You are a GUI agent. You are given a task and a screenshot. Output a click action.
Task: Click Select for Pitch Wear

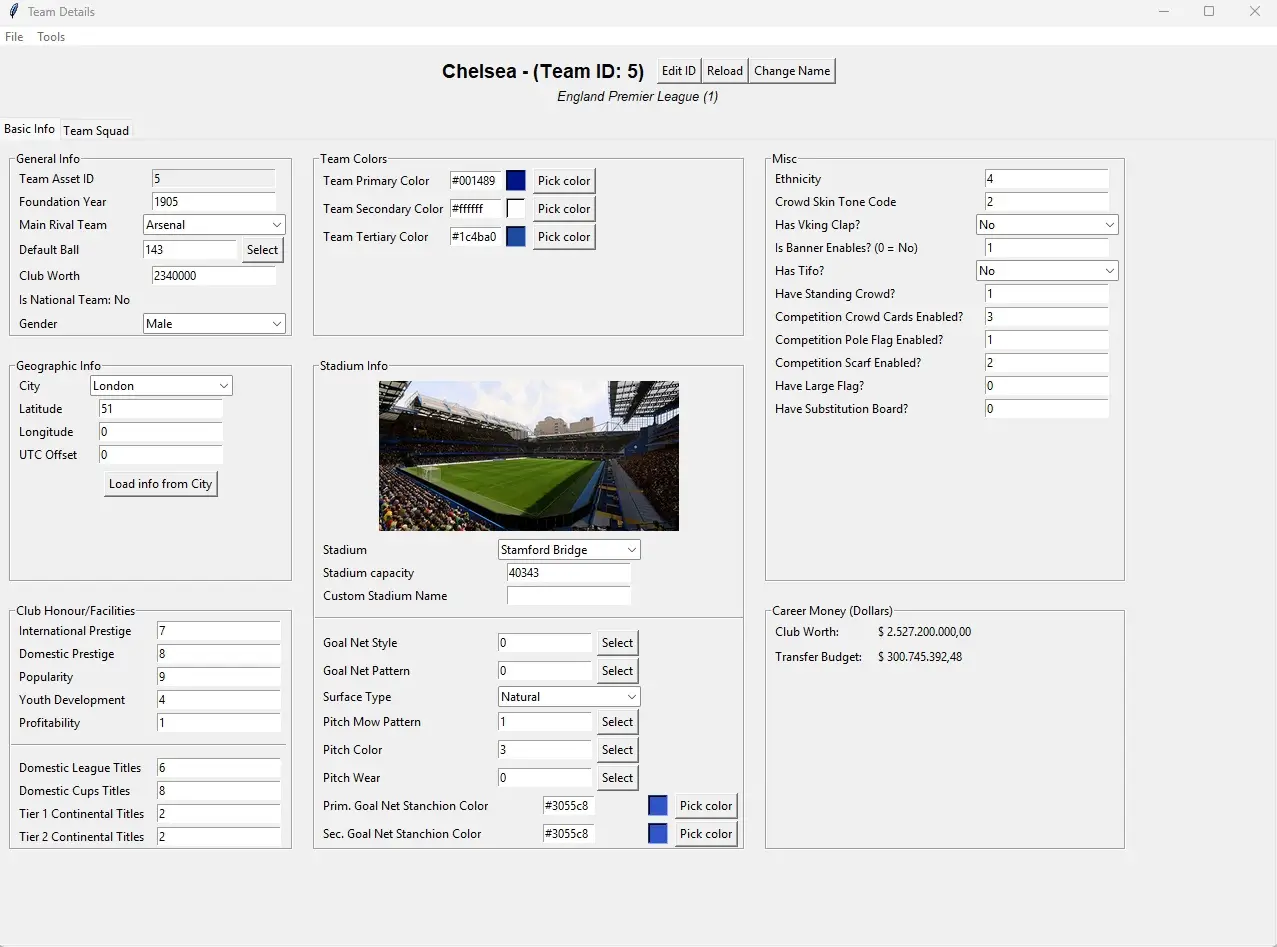point(618,778)
